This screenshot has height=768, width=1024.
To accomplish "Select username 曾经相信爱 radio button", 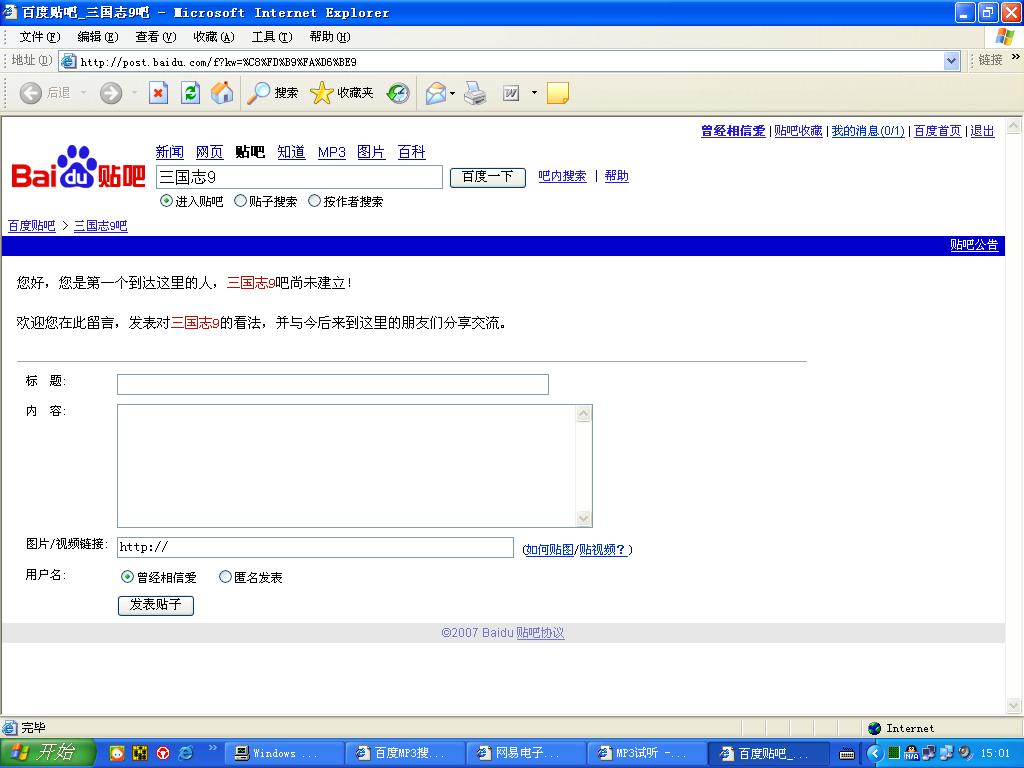I will click(127, 577).
